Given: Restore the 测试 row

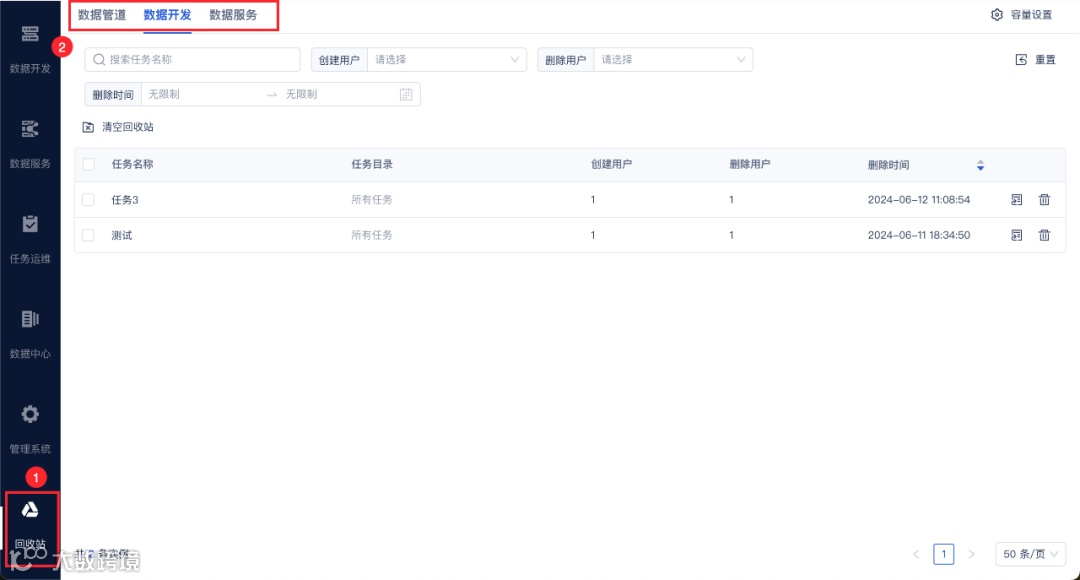Looking at the screenshot, I should click(1017, 235).
